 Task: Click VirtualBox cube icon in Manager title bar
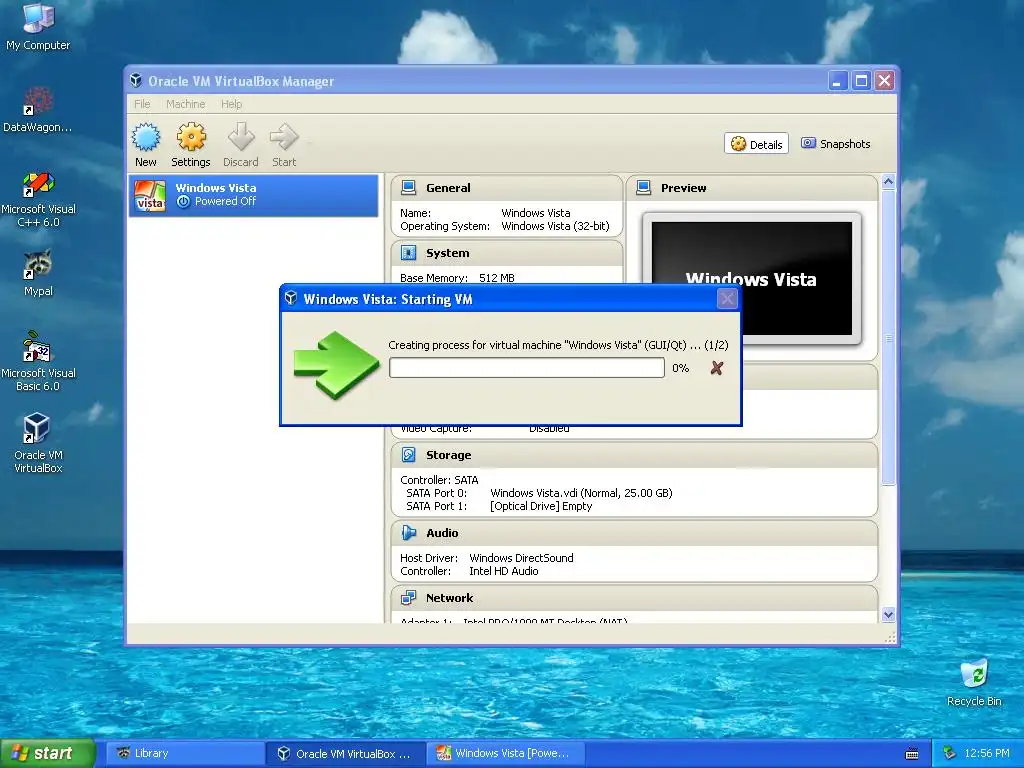tap(136, 80)
